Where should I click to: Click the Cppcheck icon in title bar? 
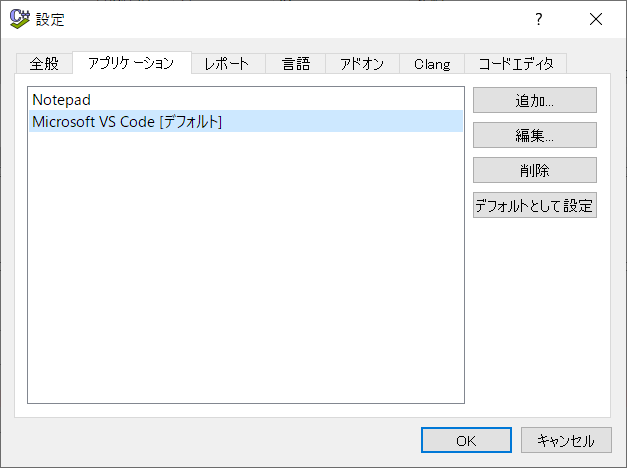pyautogui.click(x=20, y=18)
